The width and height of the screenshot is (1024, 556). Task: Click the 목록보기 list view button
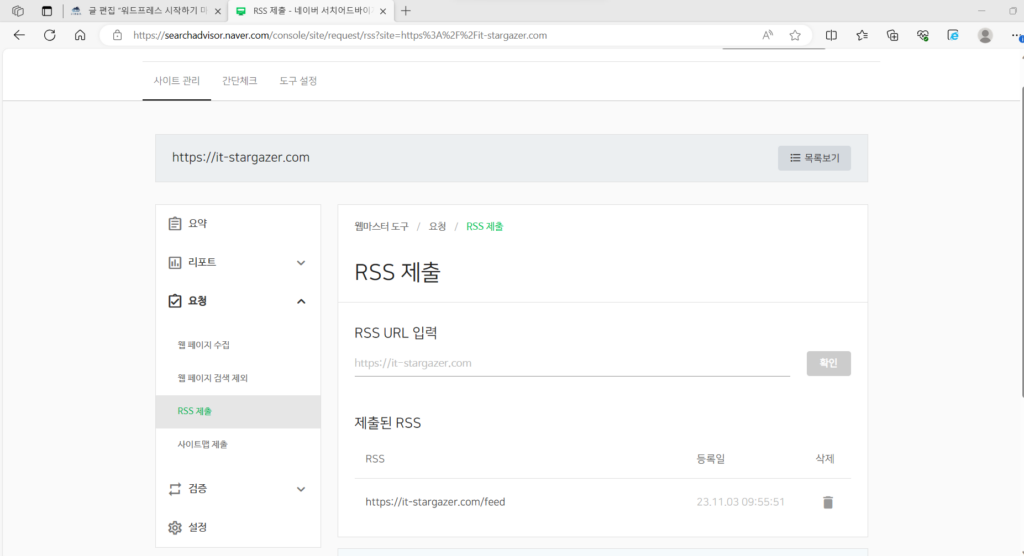pos(814,158)
